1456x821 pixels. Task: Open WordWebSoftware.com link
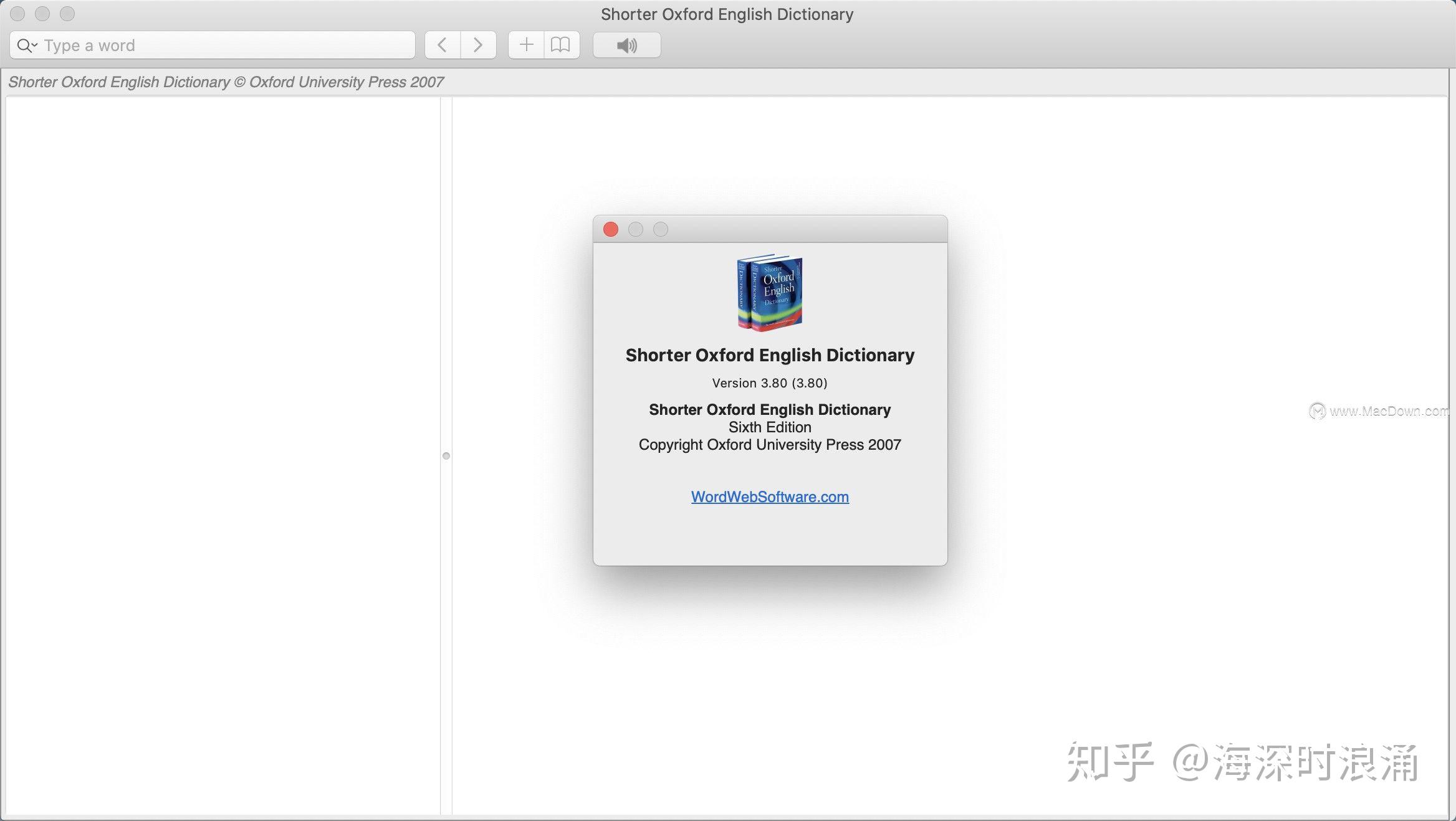769,496
